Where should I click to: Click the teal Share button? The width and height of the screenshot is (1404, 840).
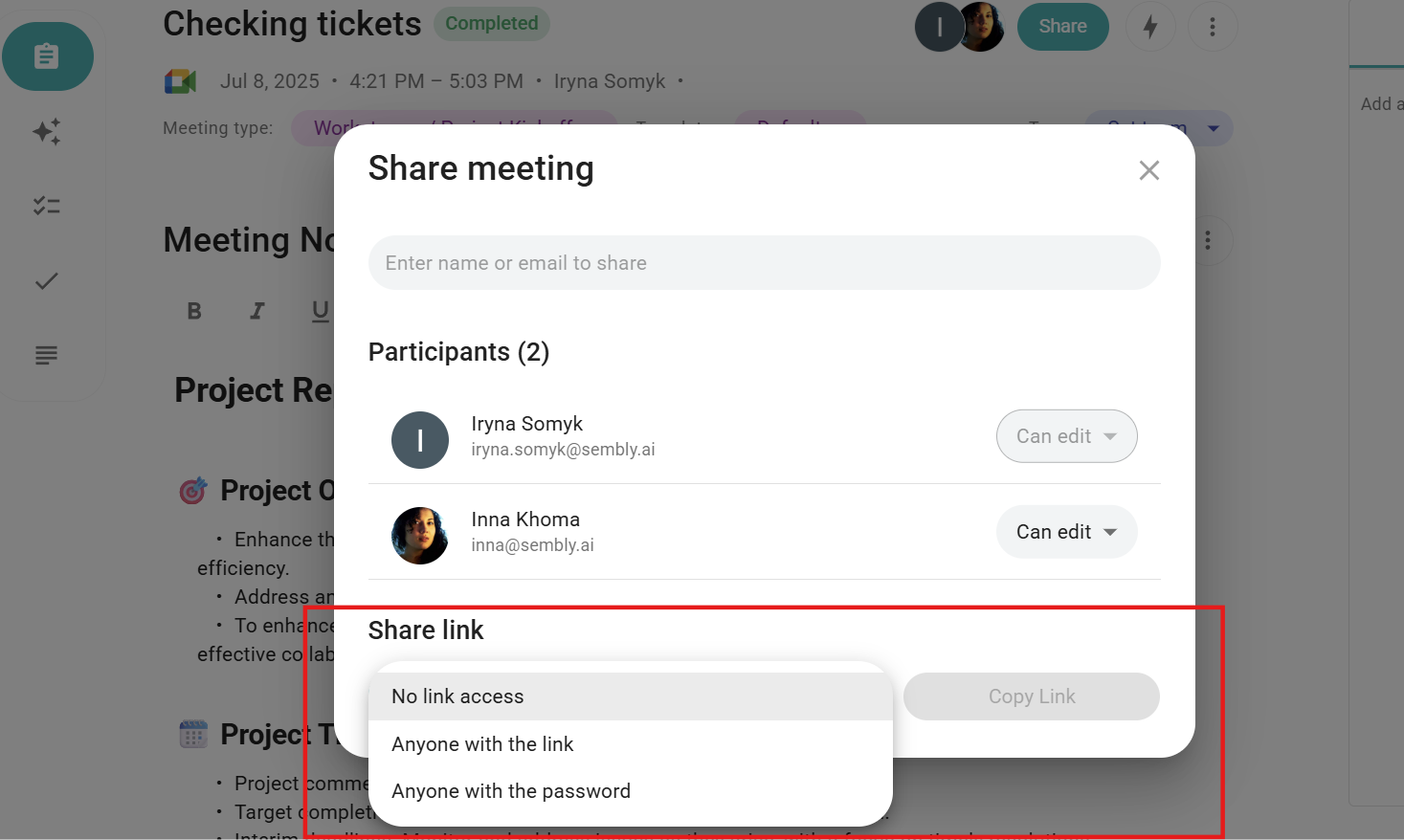click(1062, 27)
